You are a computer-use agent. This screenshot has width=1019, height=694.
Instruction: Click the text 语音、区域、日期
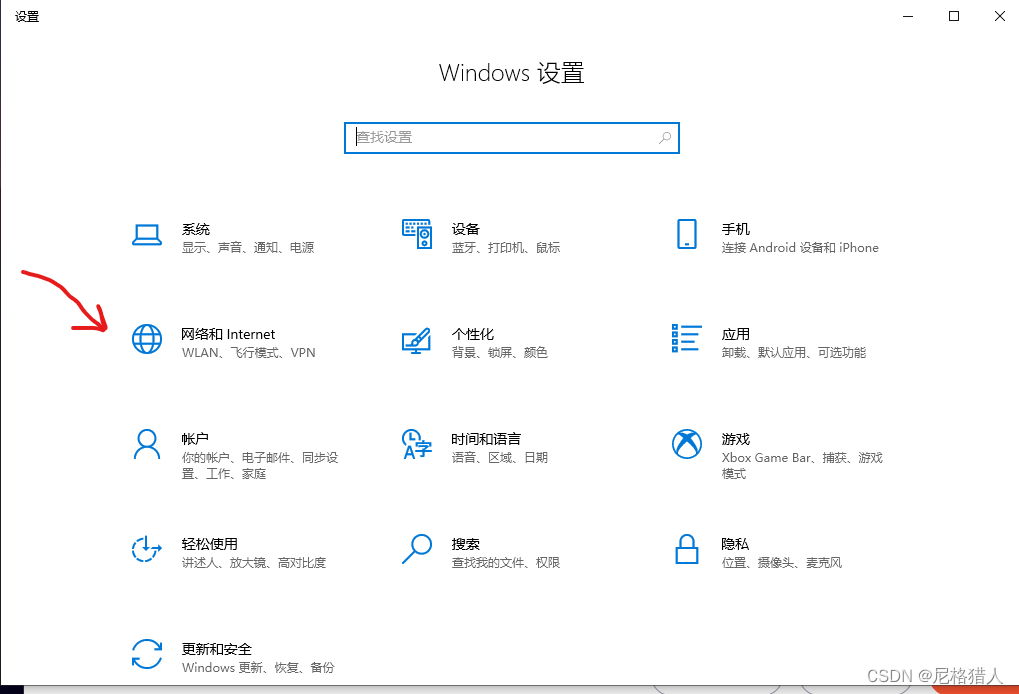(500, 457)
